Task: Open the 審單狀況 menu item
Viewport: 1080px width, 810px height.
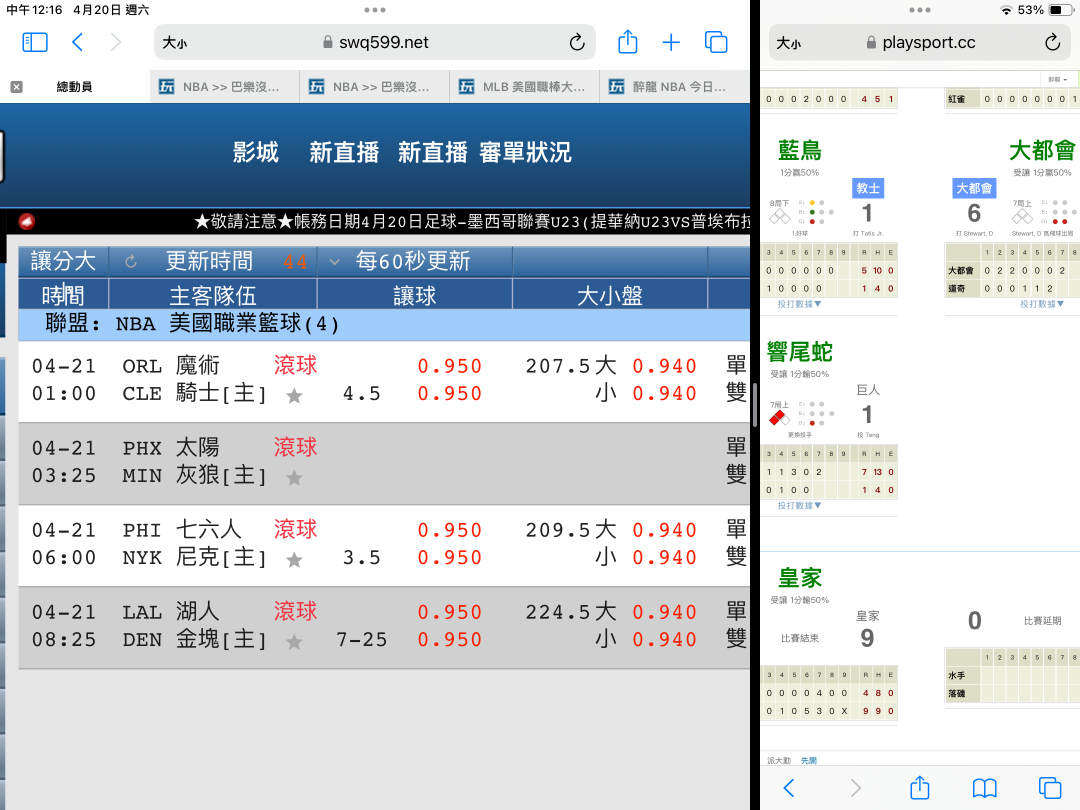Action: pos(526,152)
